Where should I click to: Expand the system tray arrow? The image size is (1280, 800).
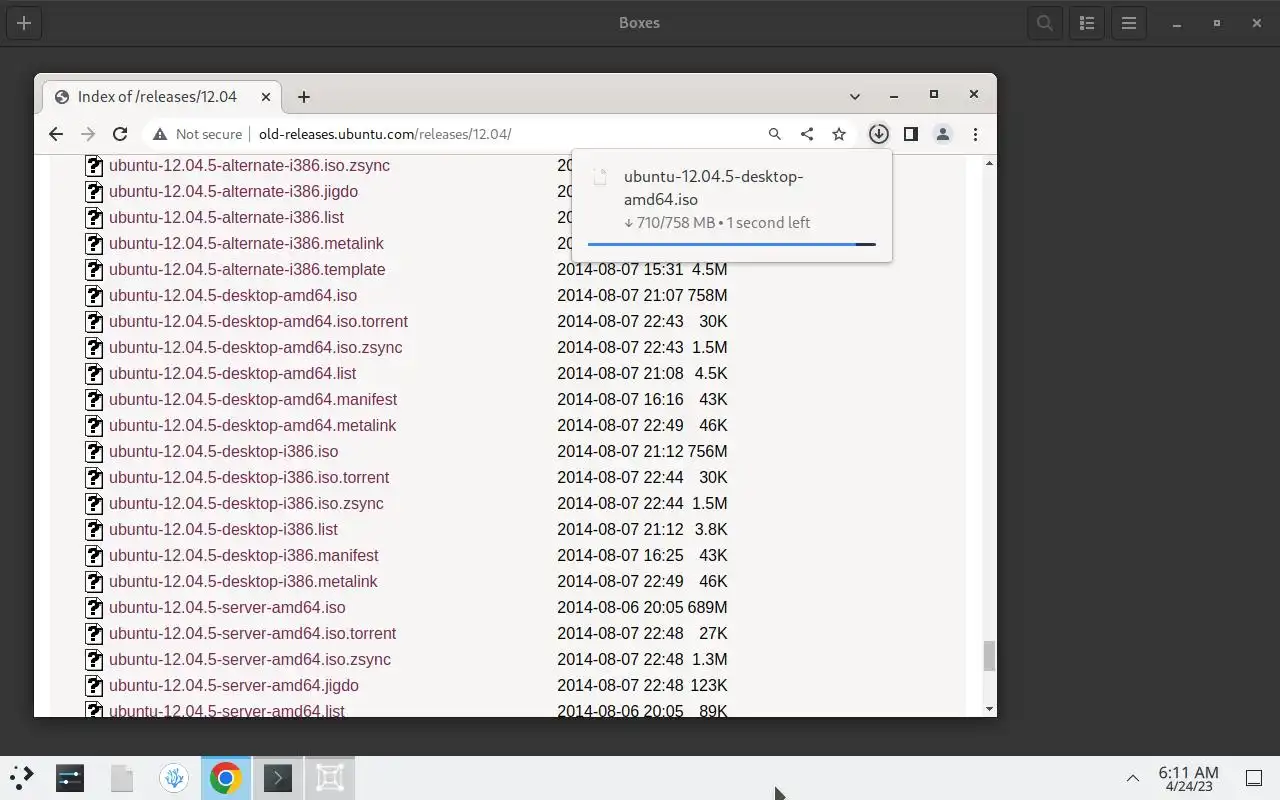point(1133,778)
